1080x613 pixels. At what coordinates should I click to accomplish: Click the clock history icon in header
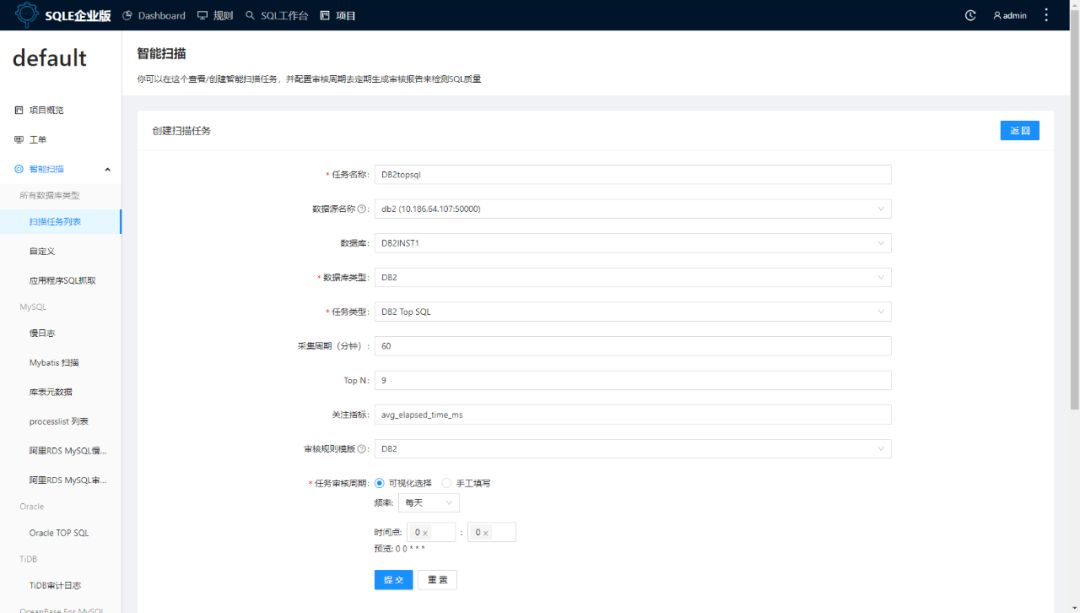point(970,15)
